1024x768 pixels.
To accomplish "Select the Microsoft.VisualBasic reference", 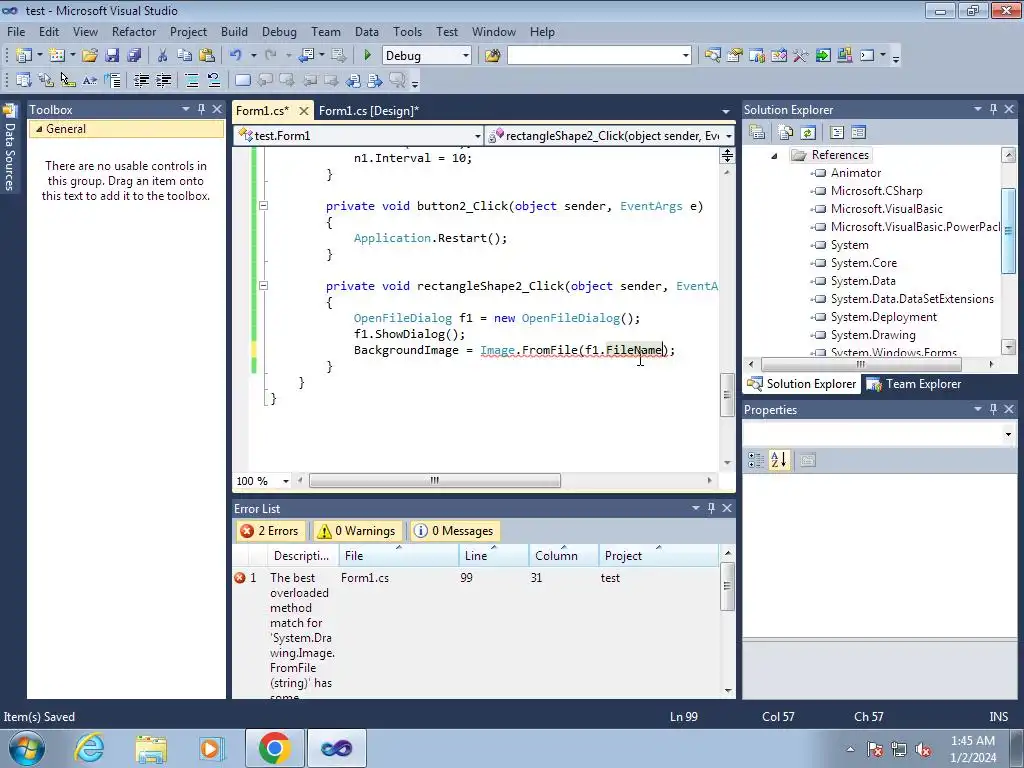I will click(x=886, y=209).
